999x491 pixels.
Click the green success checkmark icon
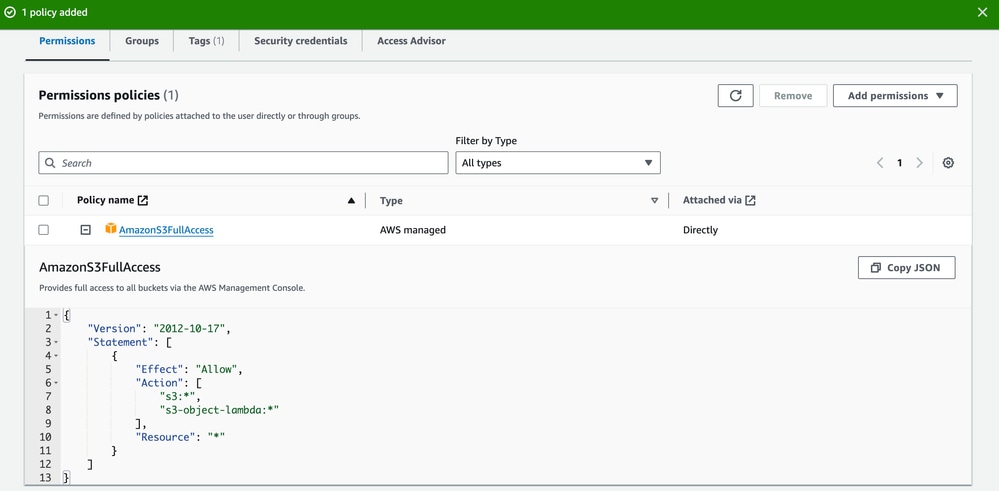[x=10, y=12]
